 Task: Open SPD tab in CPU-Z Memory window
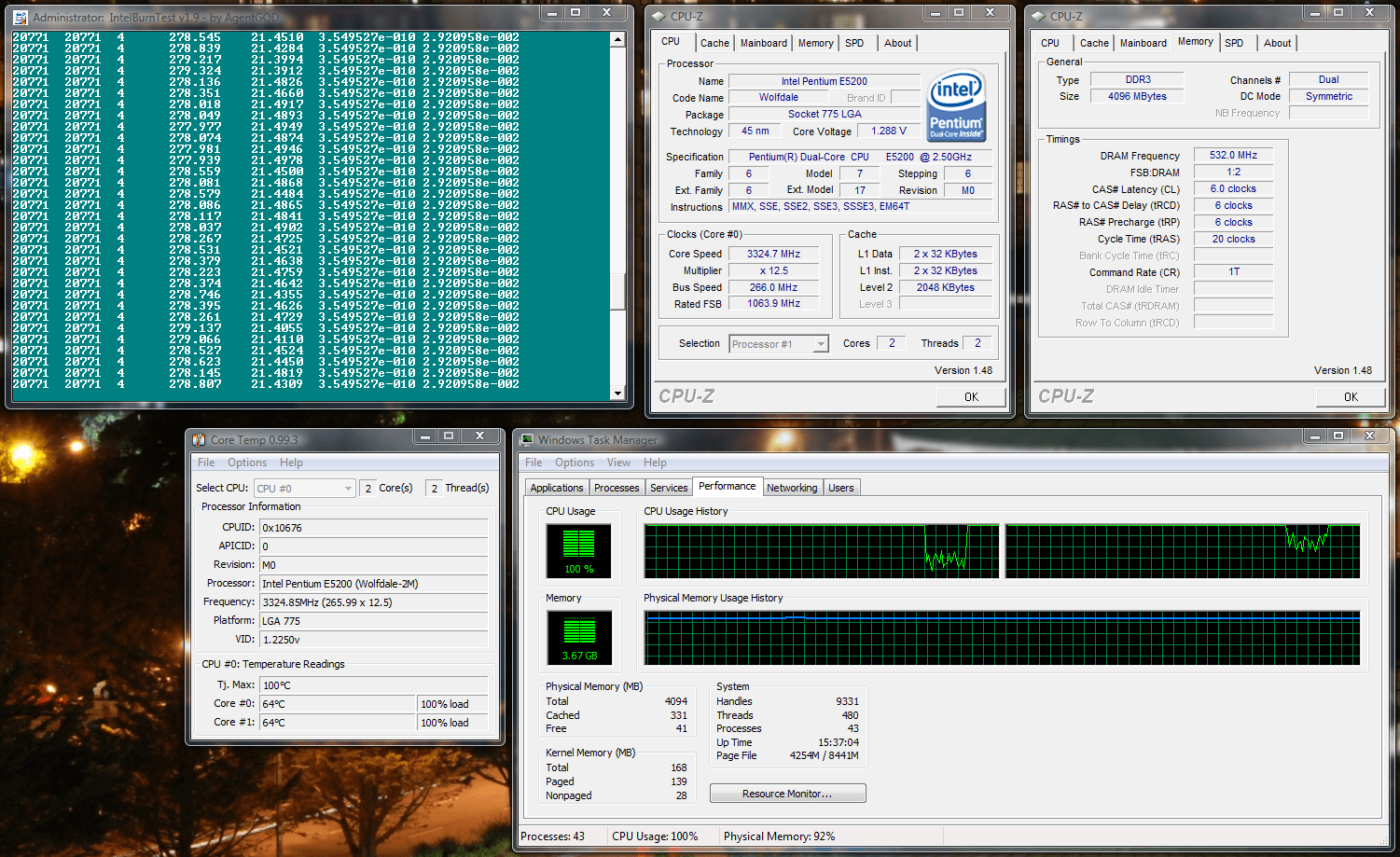point(1234,43)
